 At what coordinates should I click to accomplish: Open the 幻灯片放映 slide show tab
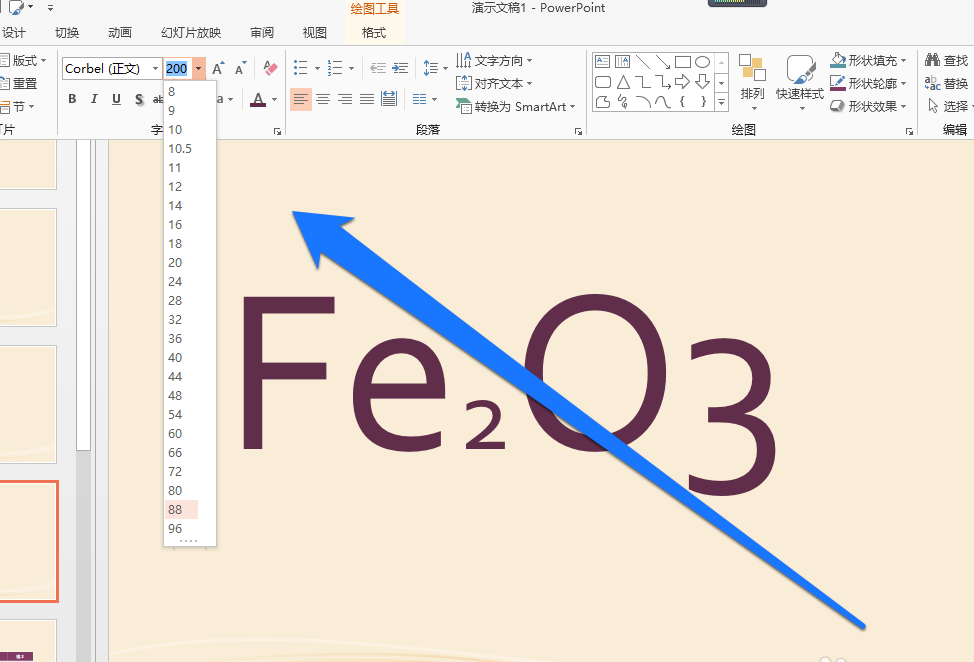(x=191, y=32)
